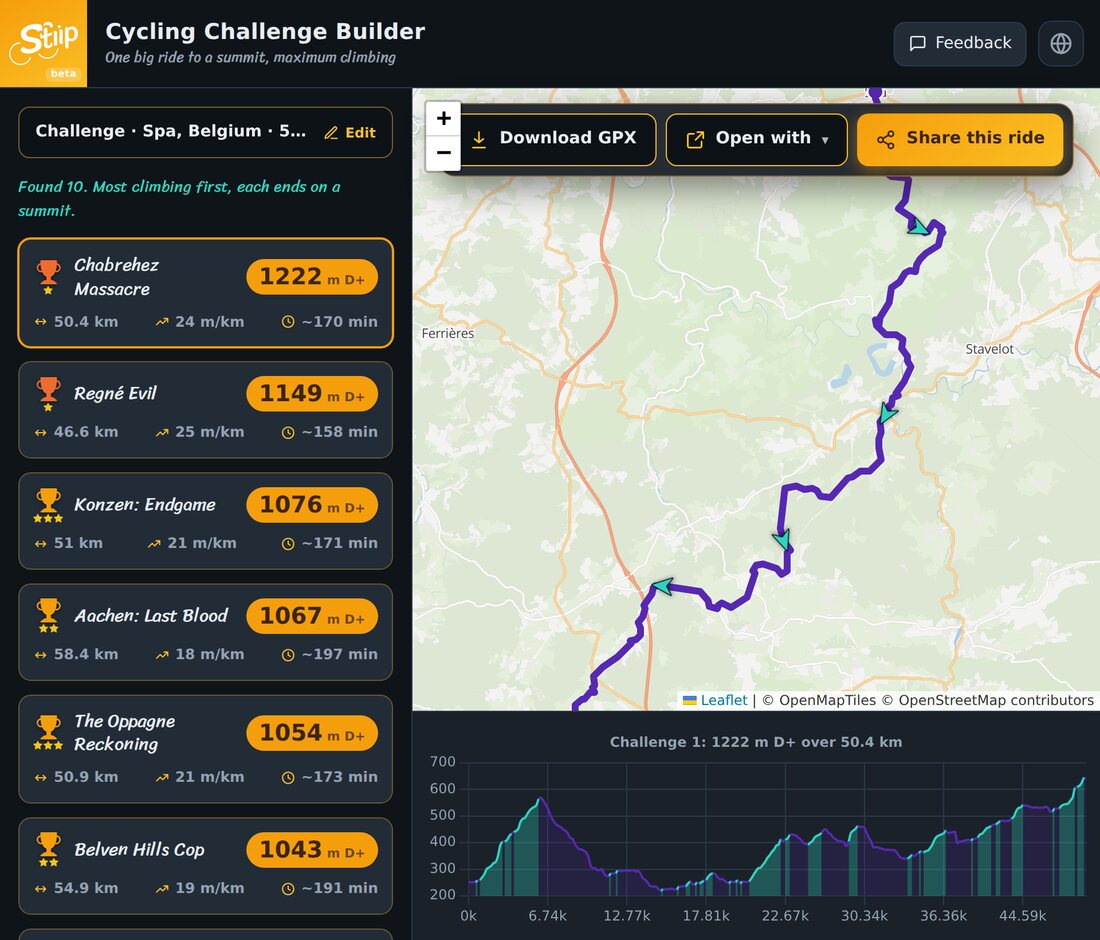The height and width of the screenshot is (940, 1100).
Task: Click the clock icon beside ~171 min
Action: [288, 544]
